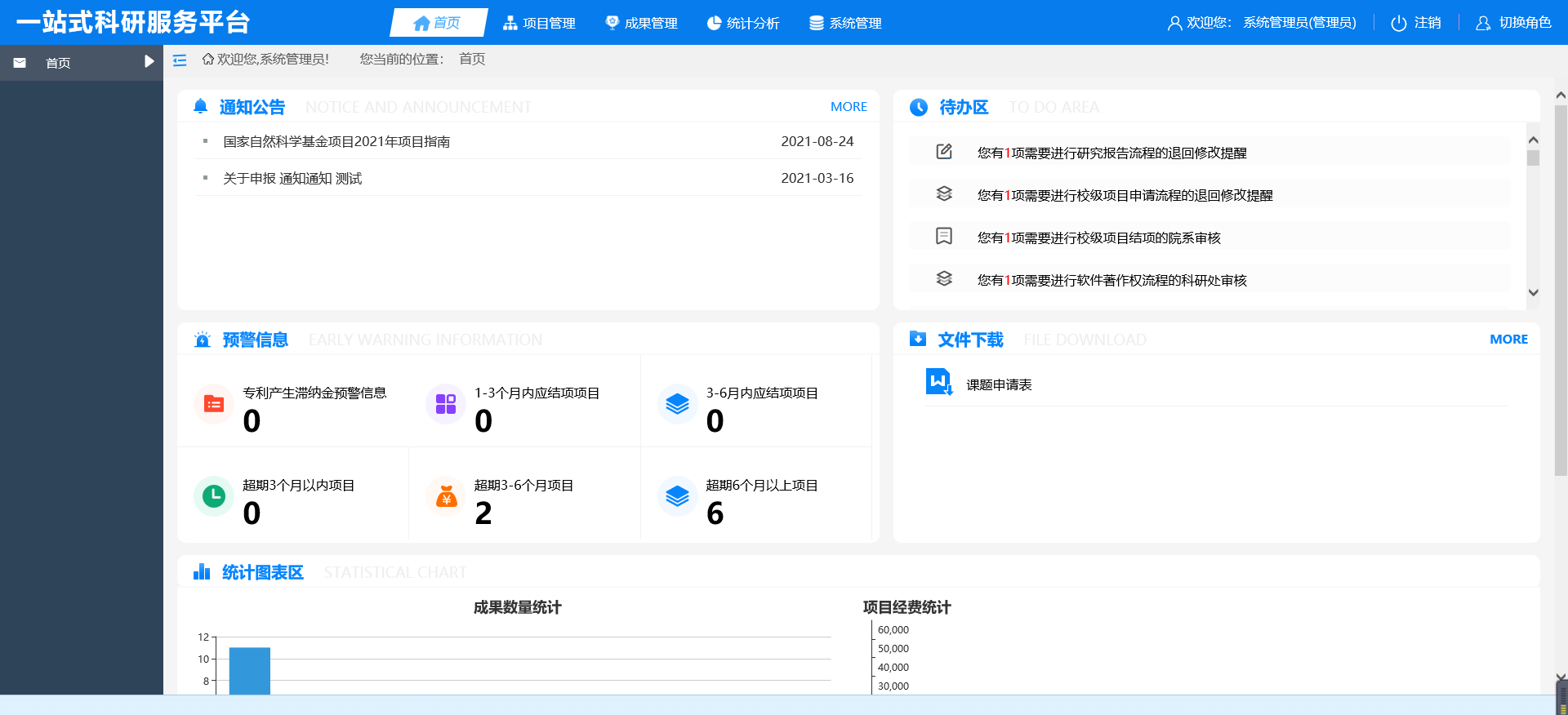Image resolution: width=1568 pixels, height=715 pixels.
Task: Click the 统计图表区 bar chart icon
Action: 202,571
